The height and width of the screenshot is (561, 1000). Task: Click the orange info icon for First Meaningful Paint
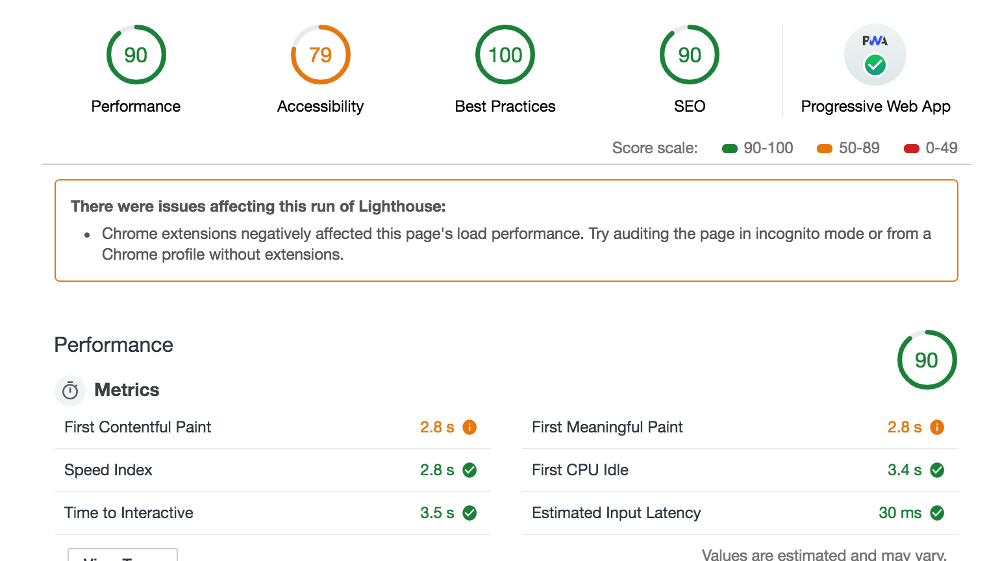click(x=937, y=427)
